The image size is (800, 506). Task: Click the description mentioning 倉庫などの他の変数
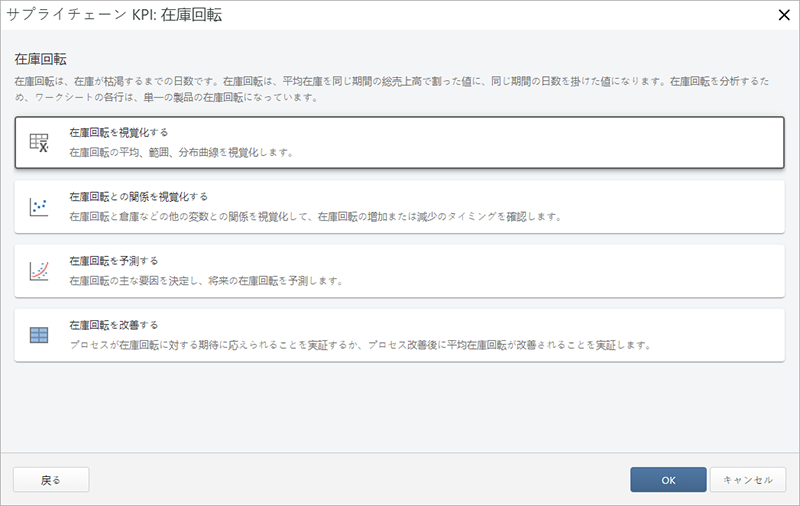click(x=315, y=217)
